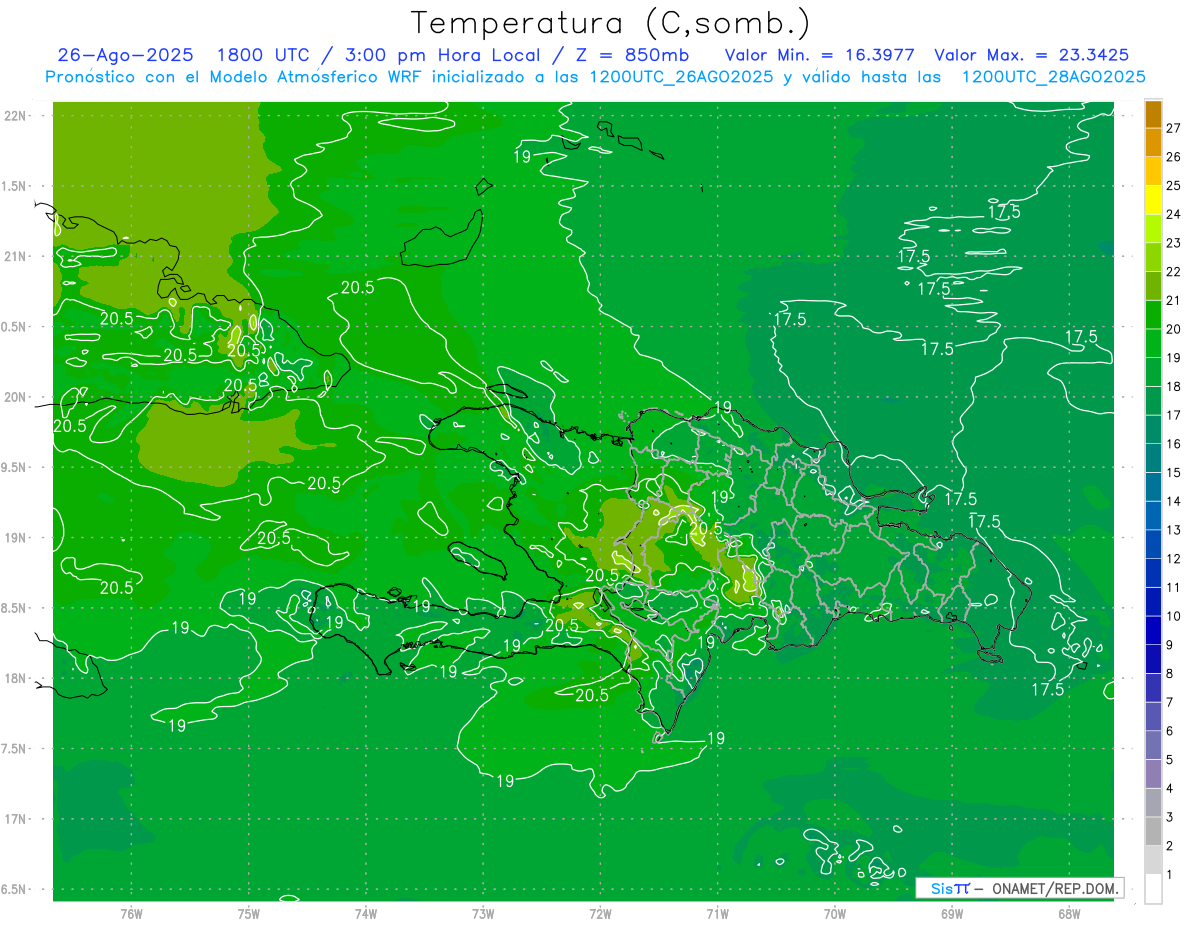The height and width of the screenshot is (927, 1200).
Task: Click the 75W longitude axis label
Action: (249, 913)
